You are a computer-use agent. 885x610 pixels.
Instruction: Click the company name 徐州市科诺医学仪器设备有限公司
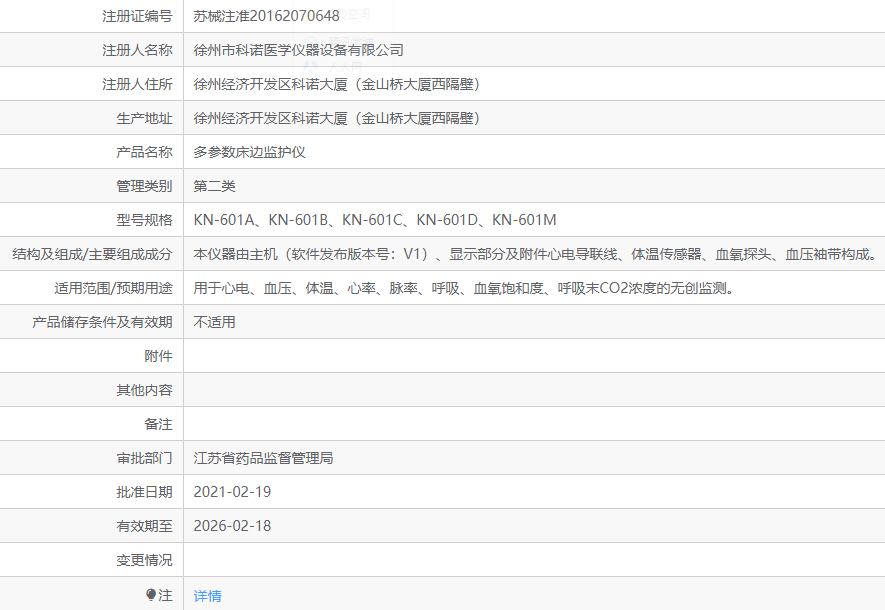pyautogui.click(x=299, y=50)
